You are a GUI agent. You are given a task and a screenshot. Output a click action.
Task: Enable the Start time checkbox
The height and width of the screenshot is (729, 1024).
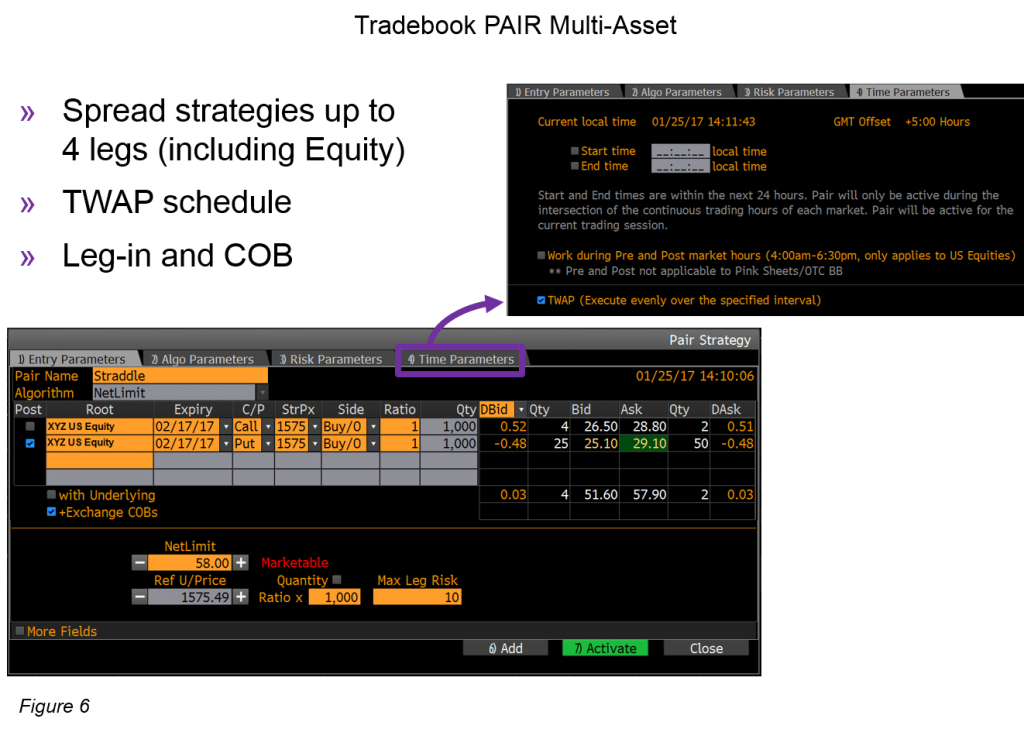575,150
